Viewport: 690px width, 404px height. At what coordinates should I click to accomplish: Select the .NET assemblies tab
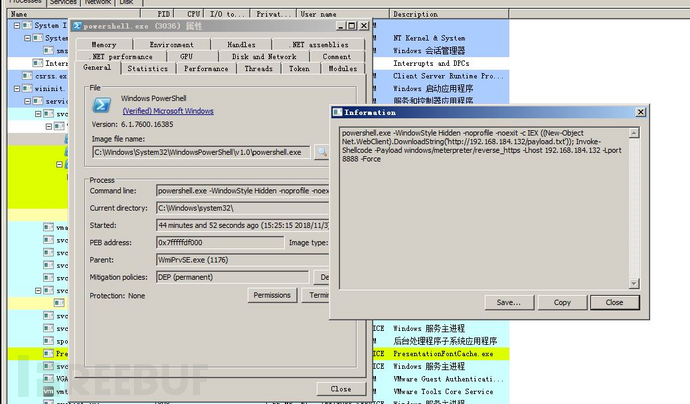point(319,44)
